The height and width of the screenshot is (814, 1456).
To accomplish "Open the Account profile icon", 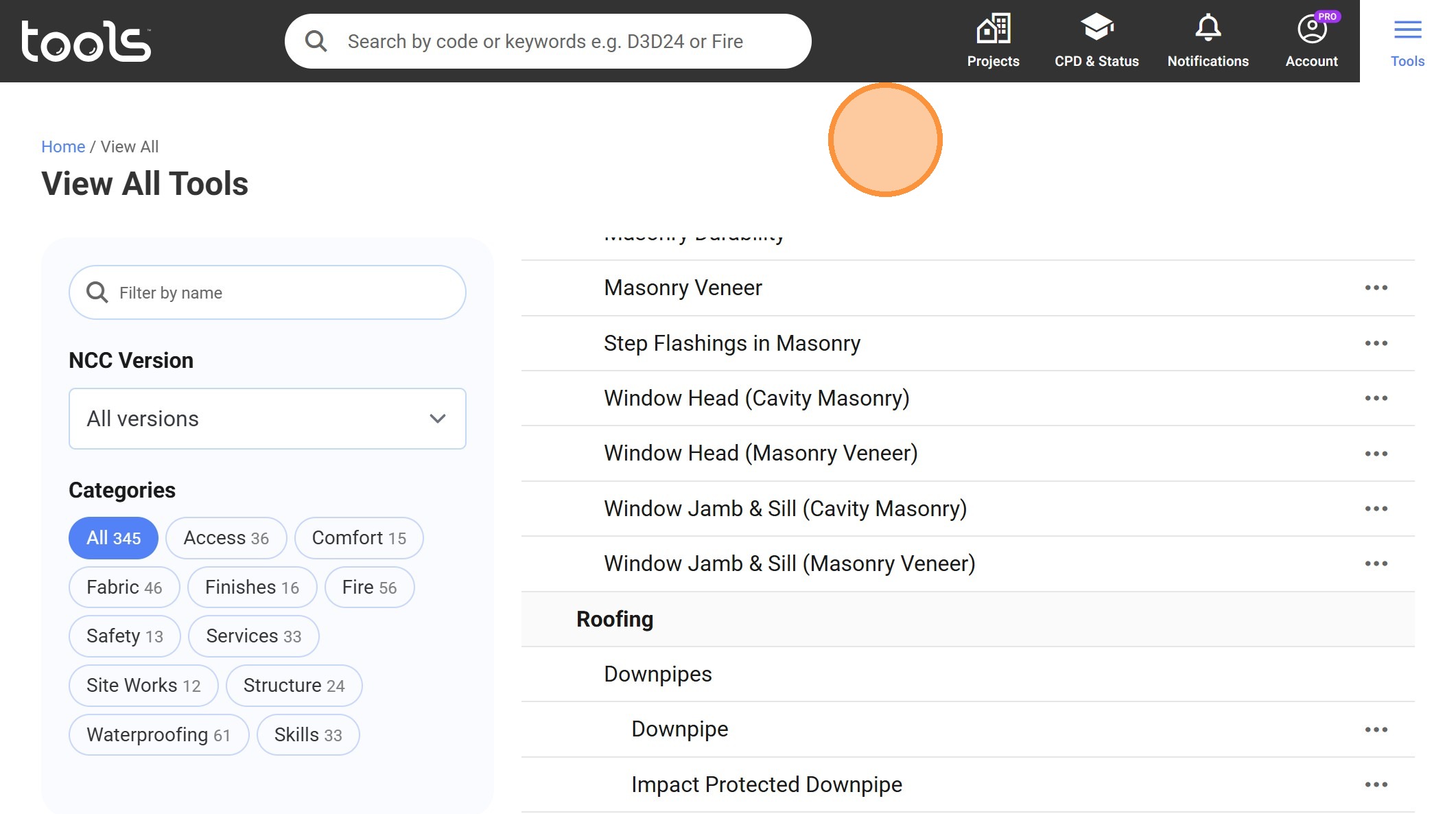I will 1311,29.
